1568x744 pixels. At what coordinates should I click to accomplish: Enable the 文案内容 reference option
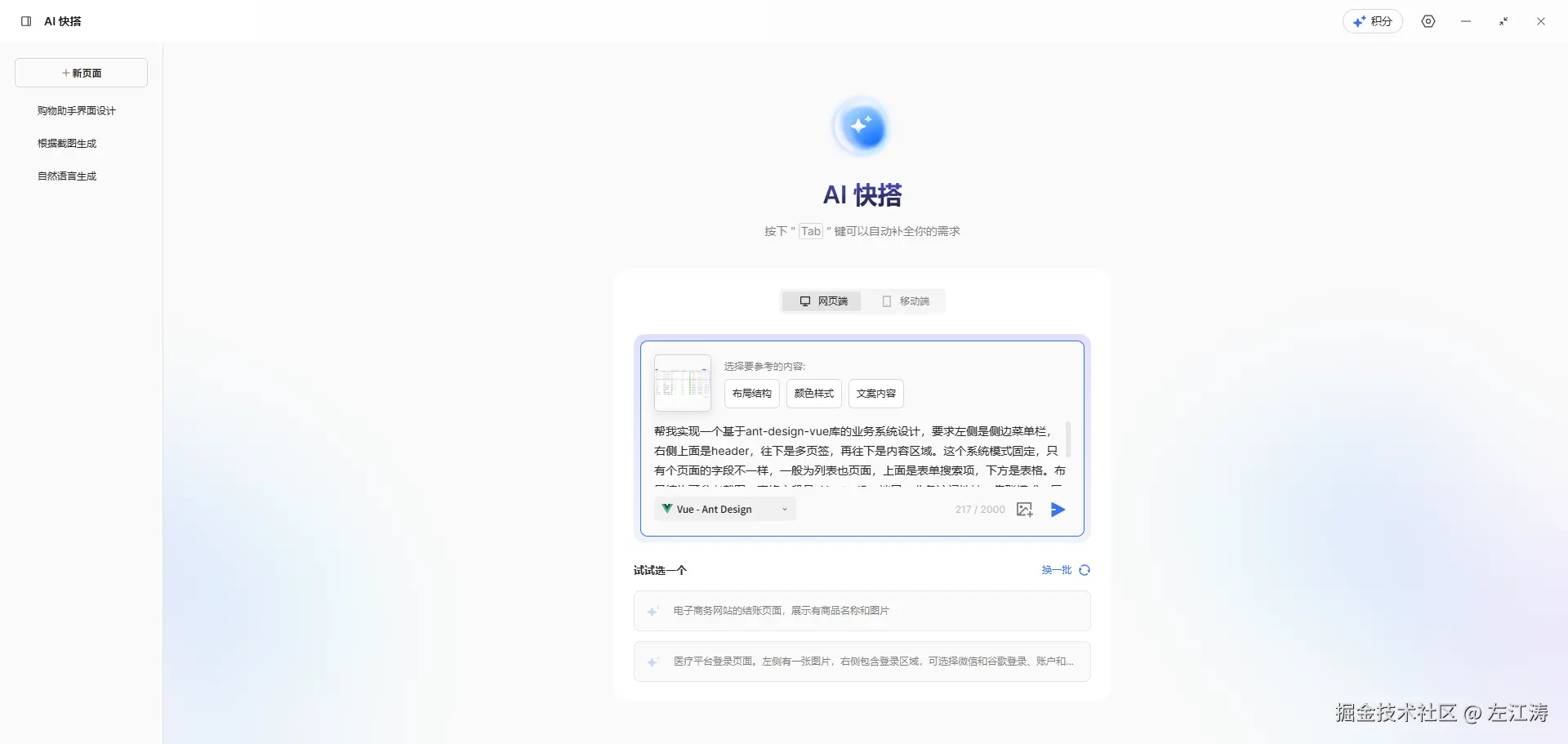[x=875, y=393]
